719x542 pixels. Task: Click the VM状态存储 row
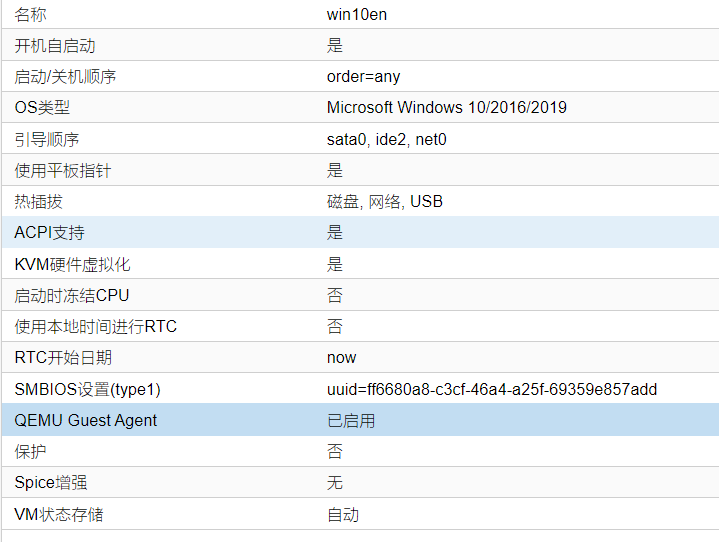pyautogui.click(x=360, y=514)
